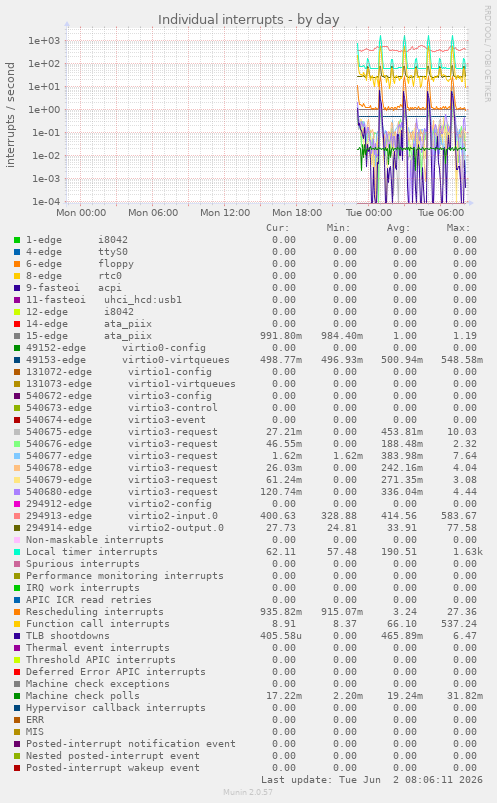Click the 'Mon 18:00' time axis label

297,213
